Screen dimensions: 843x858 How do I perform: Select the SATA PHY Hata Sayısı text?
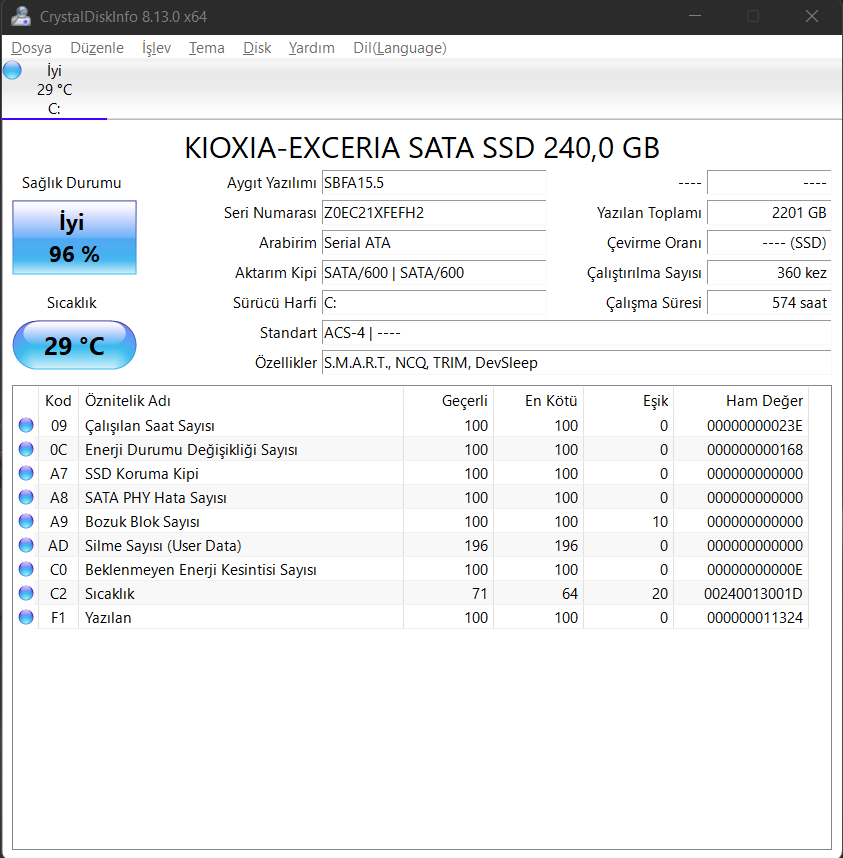[156, 498]
